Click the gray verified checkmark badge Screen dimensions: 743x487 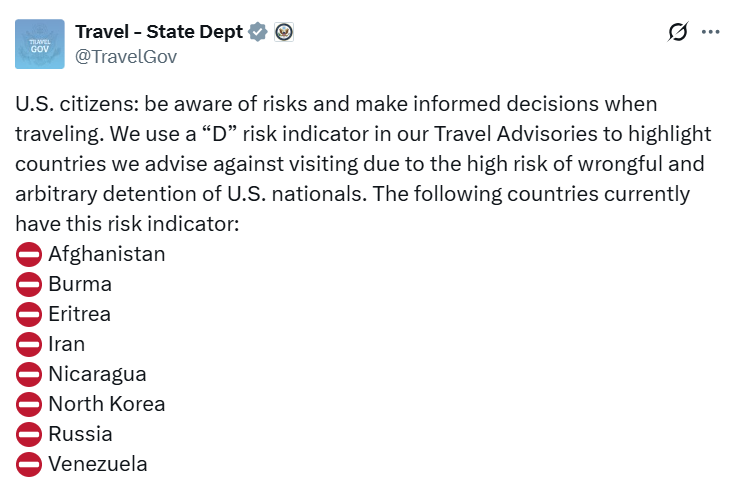pos(258,32)
